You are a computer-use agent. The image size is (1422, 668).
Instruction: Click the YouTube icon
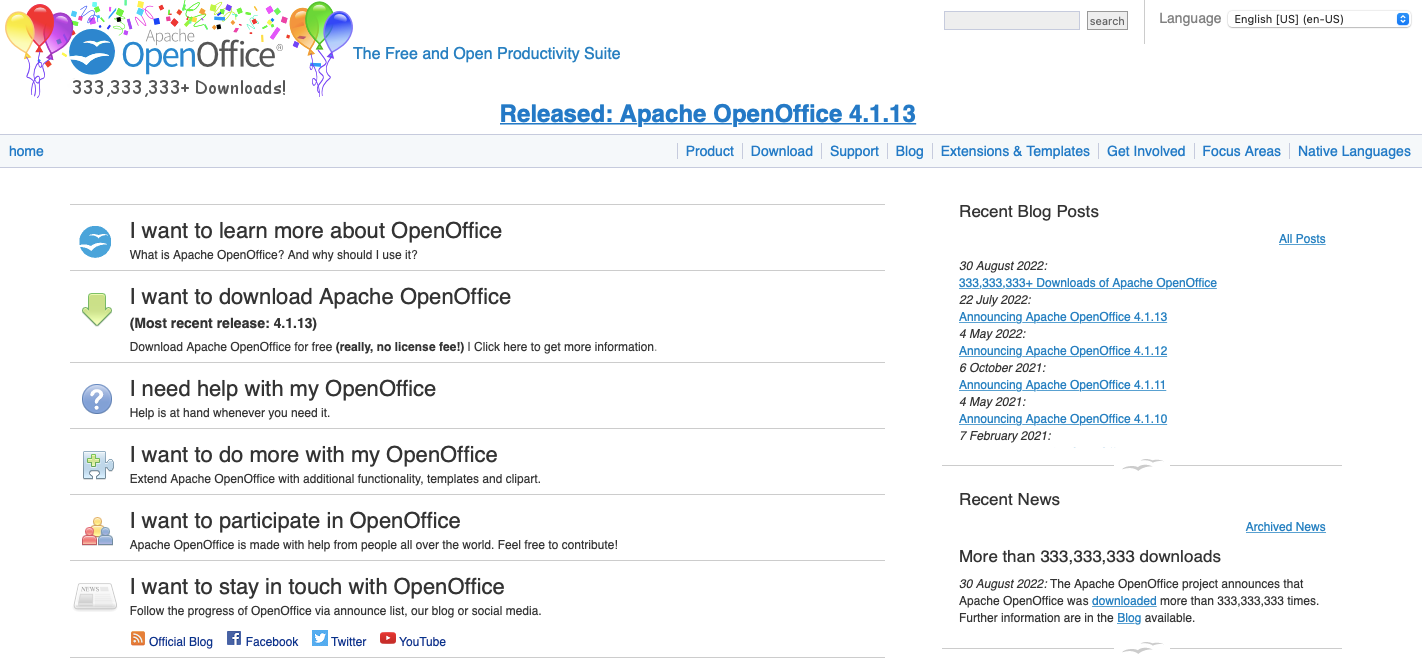(x=388, y=639)
